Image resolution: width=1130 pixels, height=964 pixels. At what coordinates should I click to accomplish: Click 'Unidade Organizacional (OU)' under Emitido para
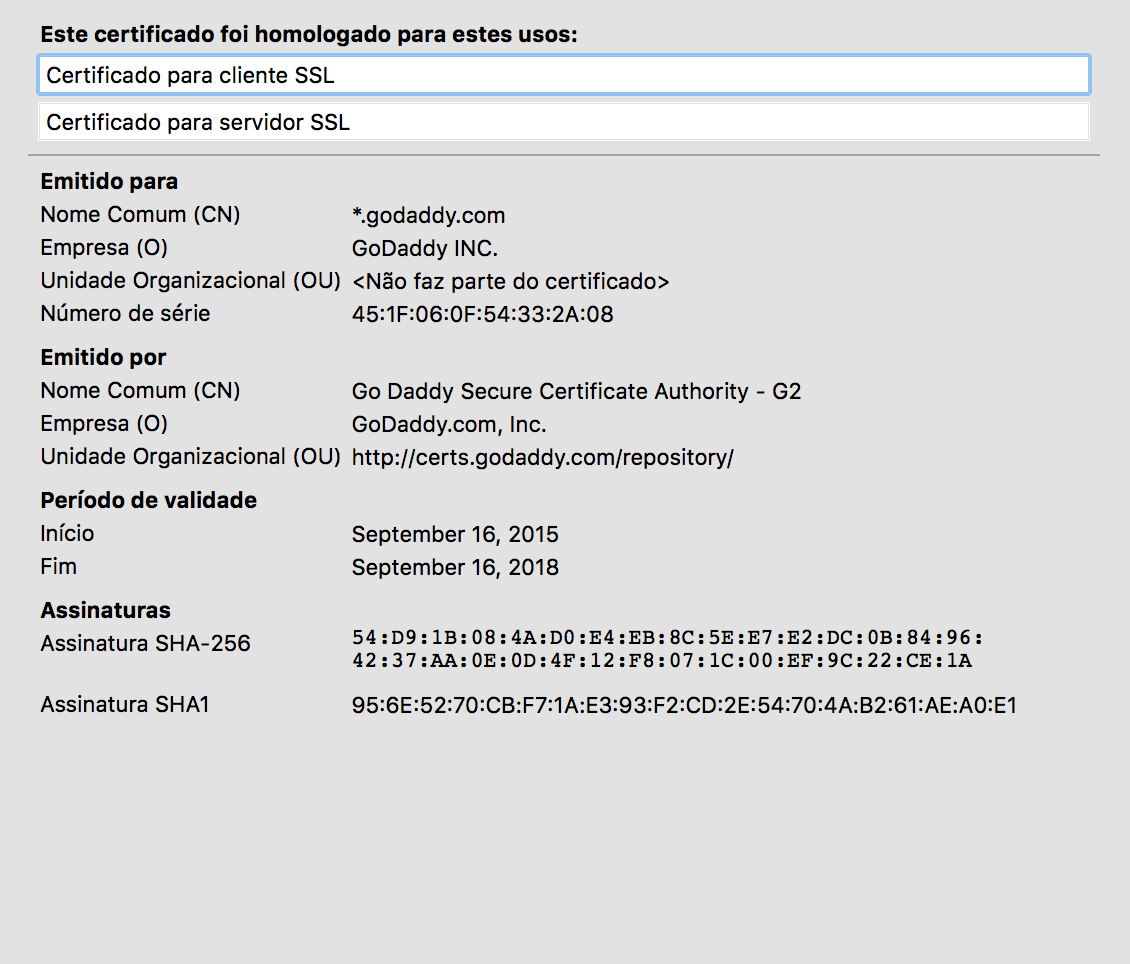(x=190, y=280)
